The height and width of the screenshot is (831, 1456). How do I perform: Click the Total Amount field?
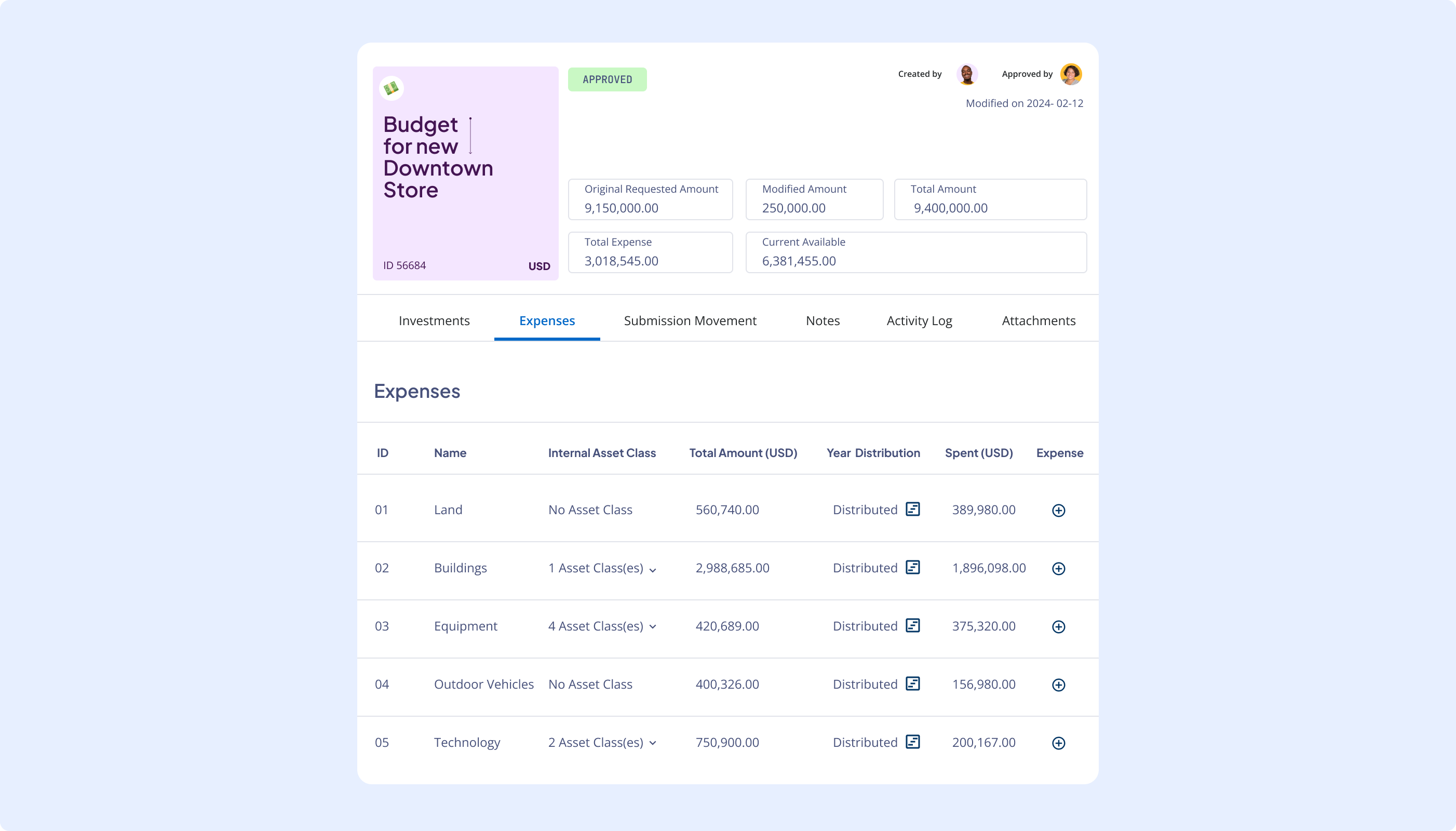pyautogui.click(x=990, y=199)
